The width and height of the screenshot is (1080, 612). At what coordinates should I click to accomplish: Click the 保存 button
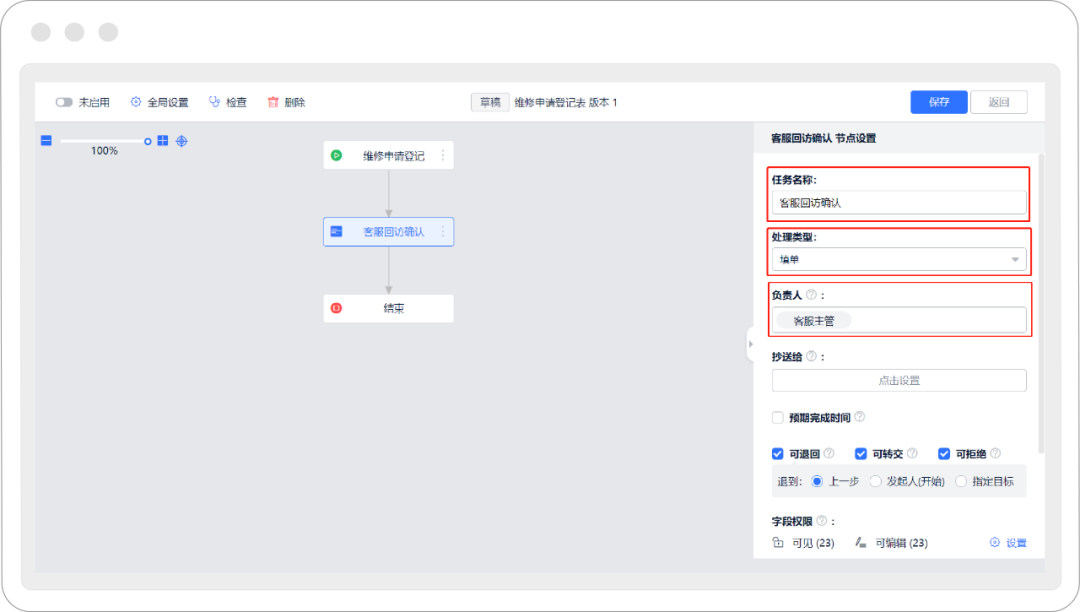(938, 102)
